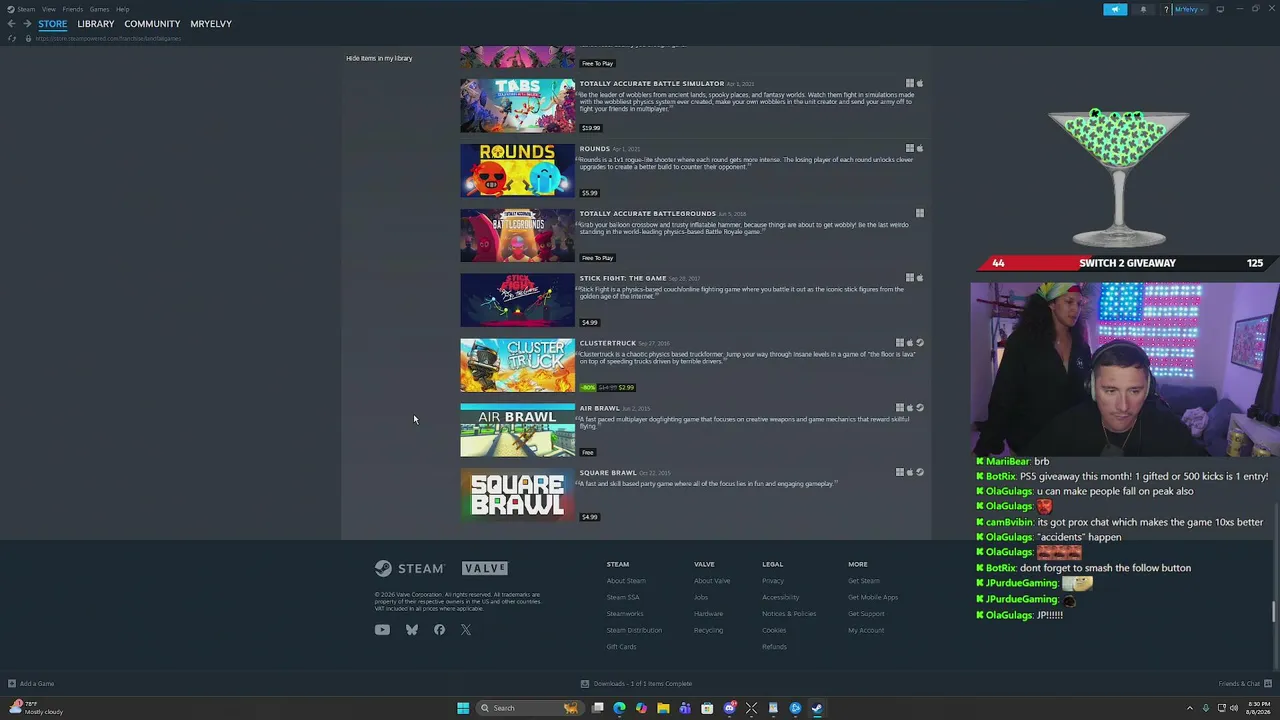Open Discord from the taskbar
Screen dimensions: 1280x720
(729, 708)
